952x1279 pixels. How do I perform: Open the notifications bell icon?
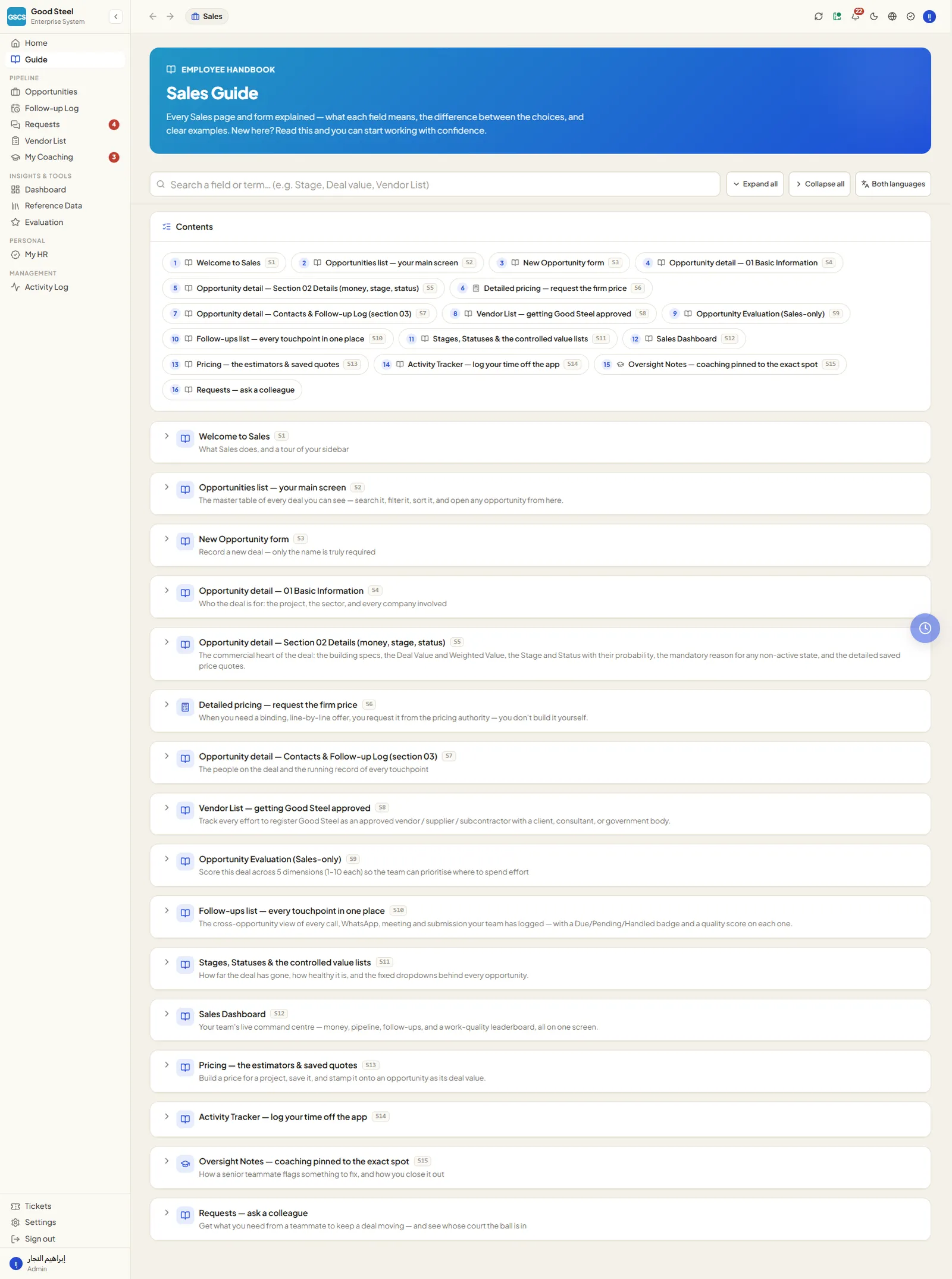856,17
